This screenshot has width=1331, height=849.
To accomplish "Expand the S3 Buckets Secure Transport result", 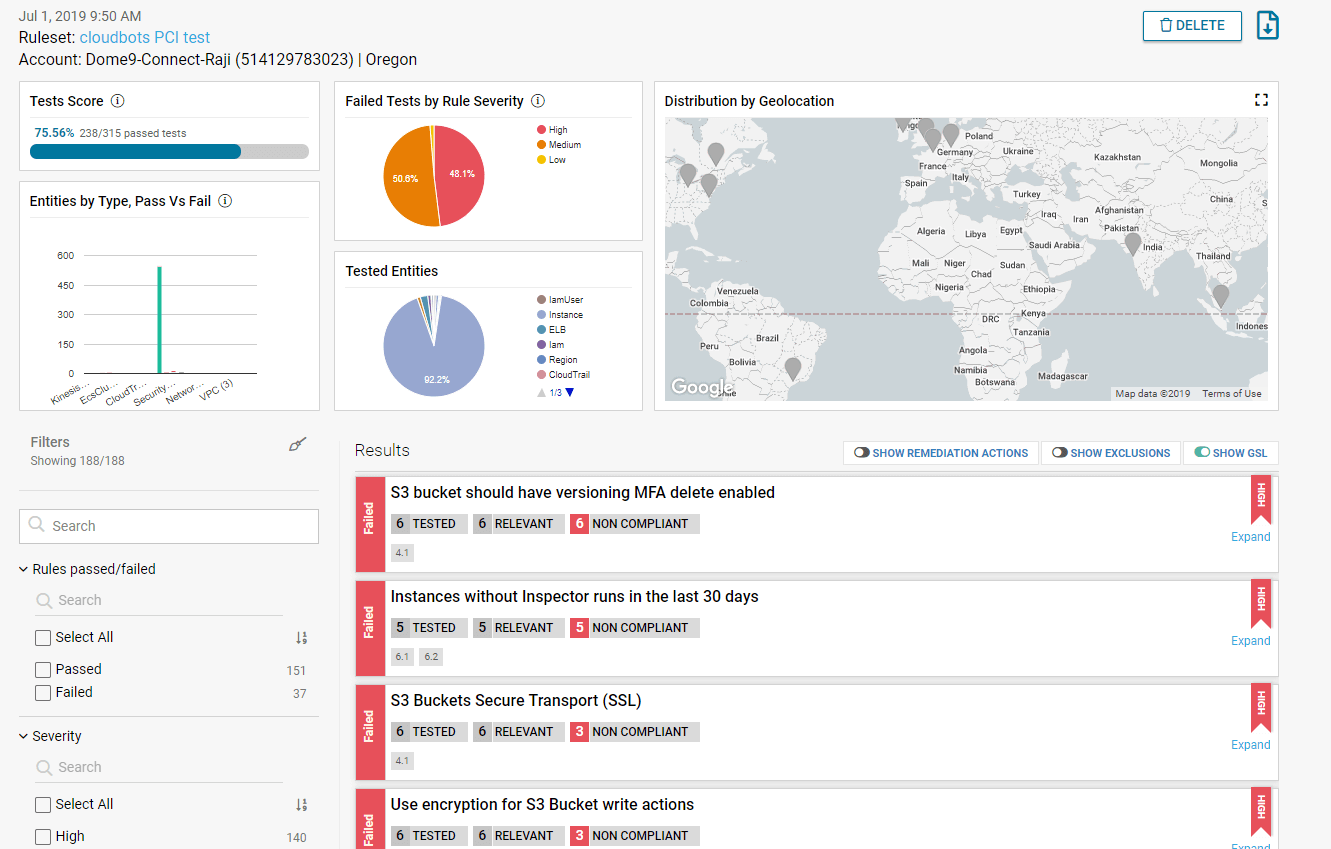I will [x=1250, y=745].
